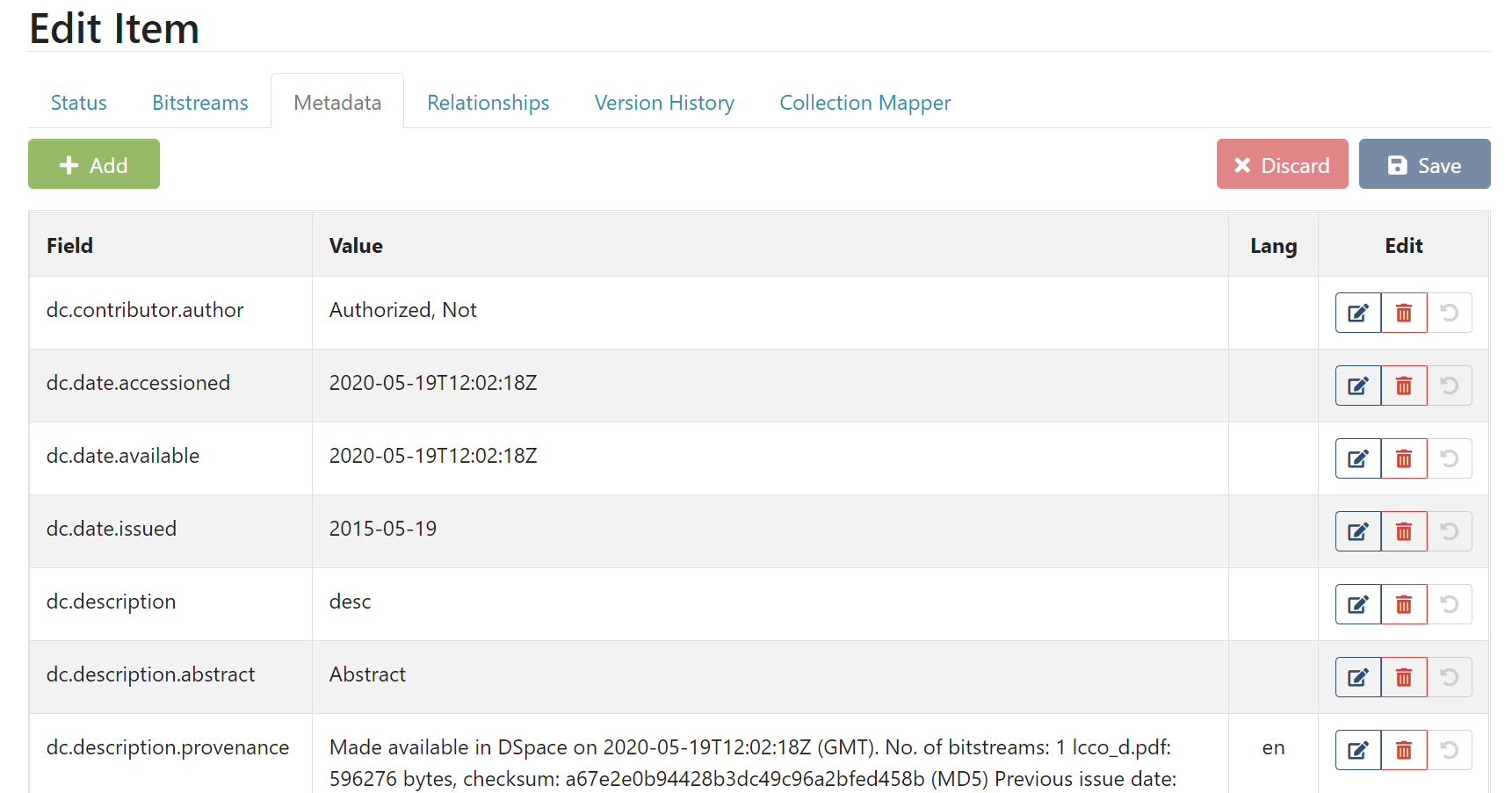Screen dimensions: 1512x793
Task: Edit the dc.date.accessioned value
Action: [x=1357, y=386]
